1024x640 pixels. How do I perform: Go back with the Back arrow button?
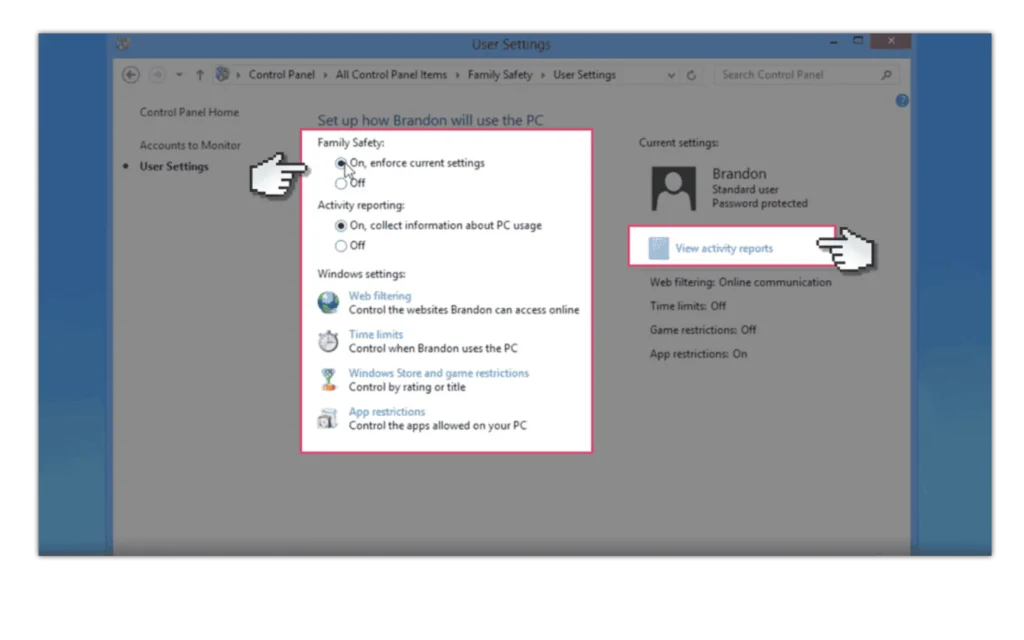coord(131,75)
